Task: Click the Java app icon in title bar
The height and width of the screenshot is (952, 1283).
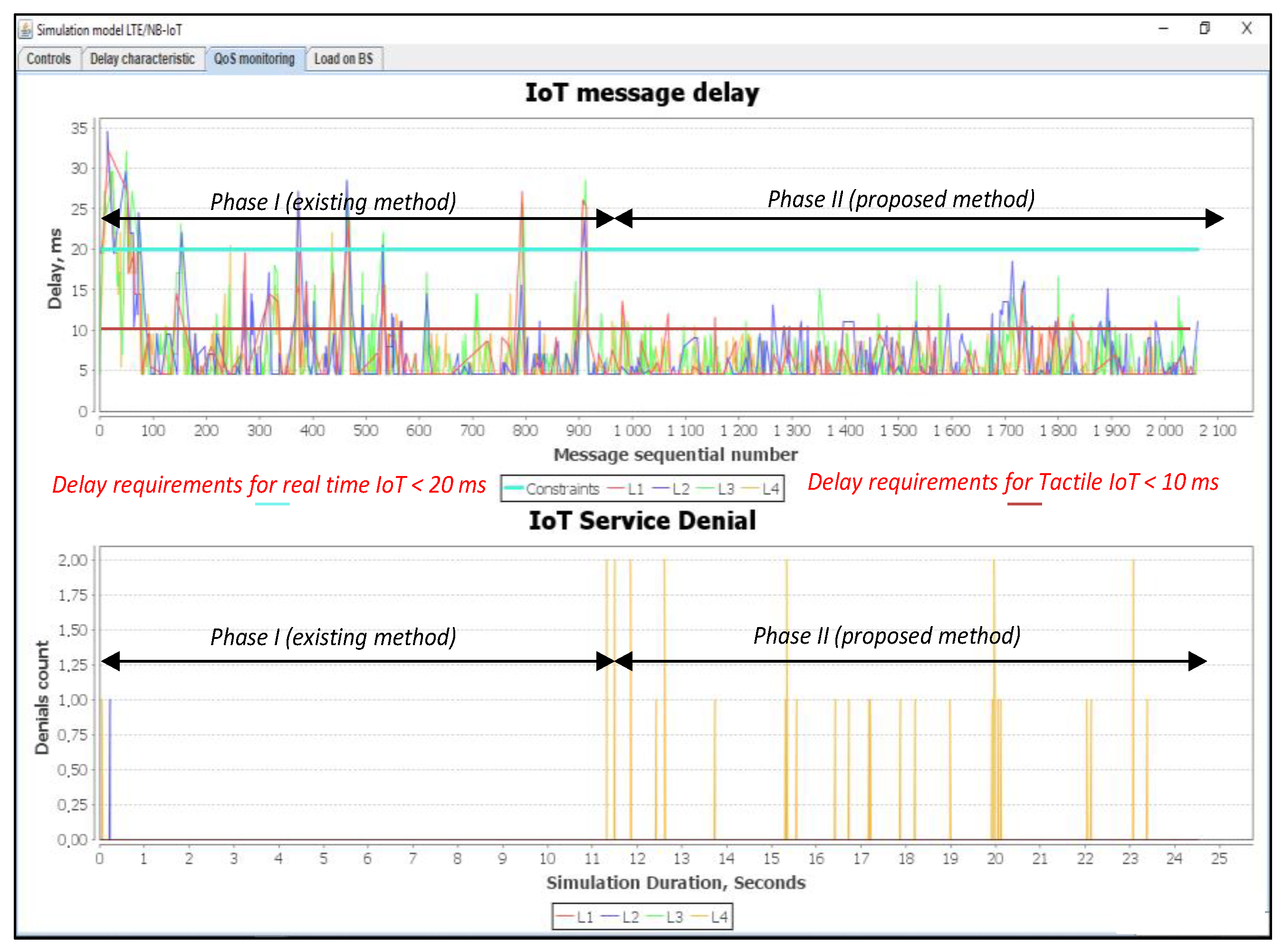Action: [x=25, y=29]
